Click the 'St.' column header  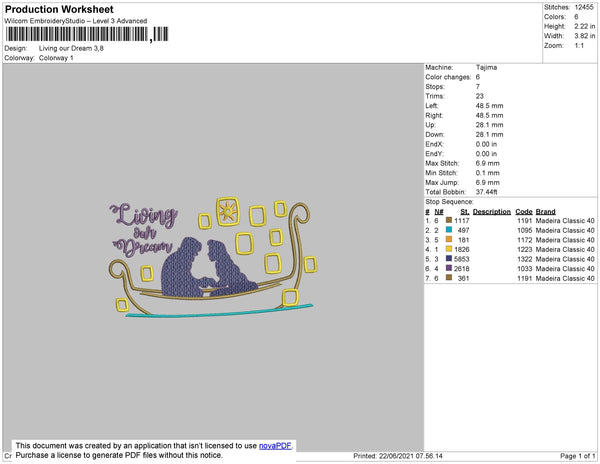[465, 212]
